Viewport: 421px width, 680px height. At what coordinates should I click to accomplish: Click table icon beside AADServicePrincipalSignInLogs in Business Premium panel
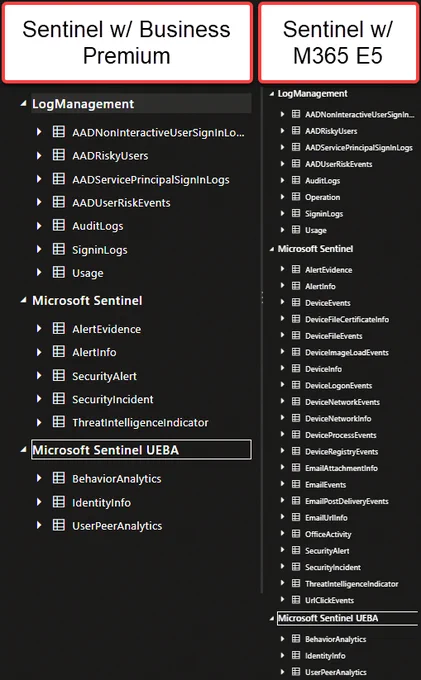tap(59, 179)
